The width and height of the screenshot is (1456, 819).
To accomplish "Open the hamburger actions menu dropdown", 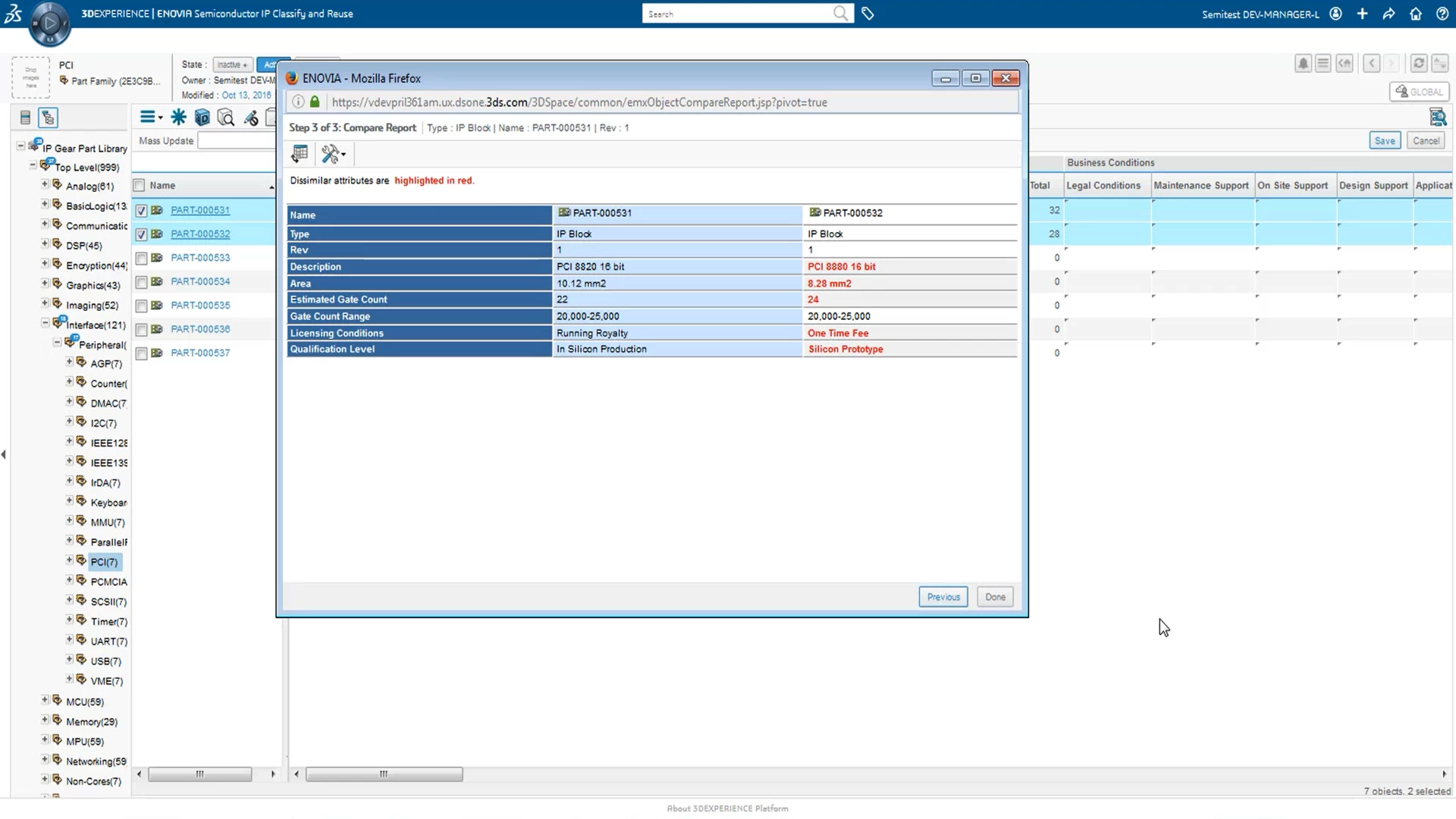I will [x=151, y=117].
